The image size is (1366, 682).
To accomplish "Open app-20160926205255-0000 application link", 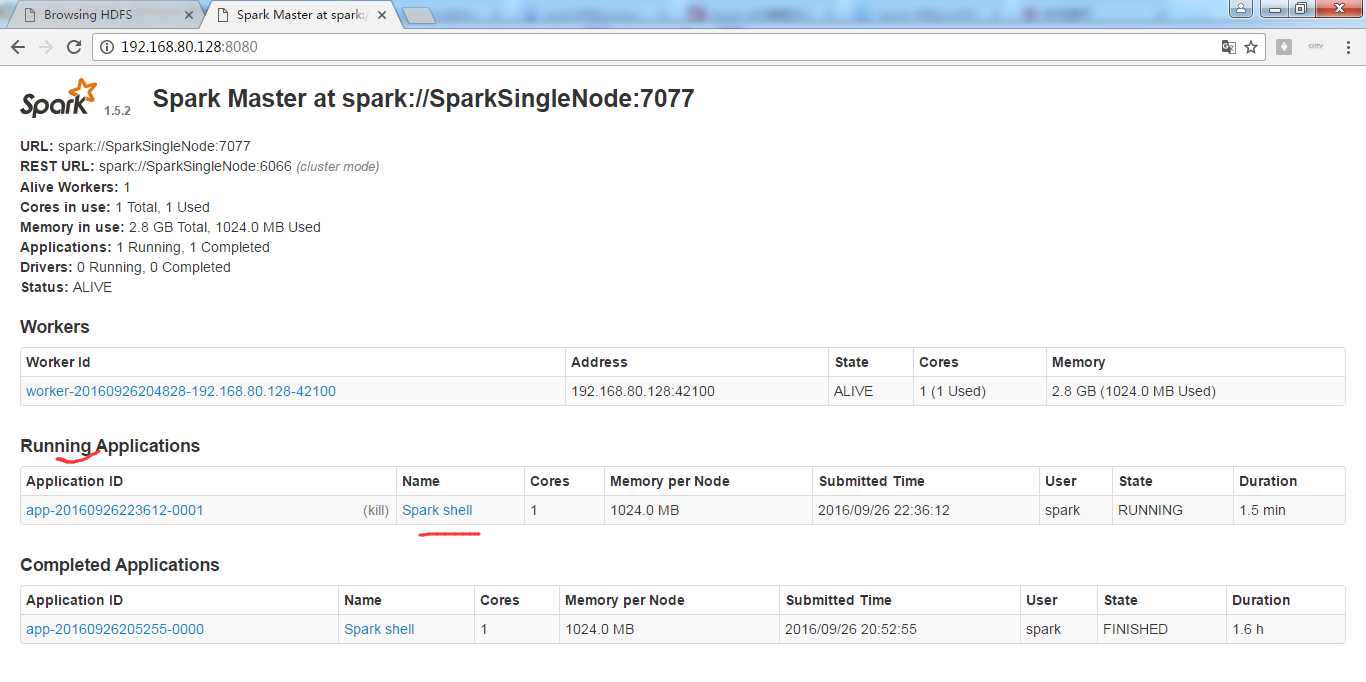I will pos(115,629).
